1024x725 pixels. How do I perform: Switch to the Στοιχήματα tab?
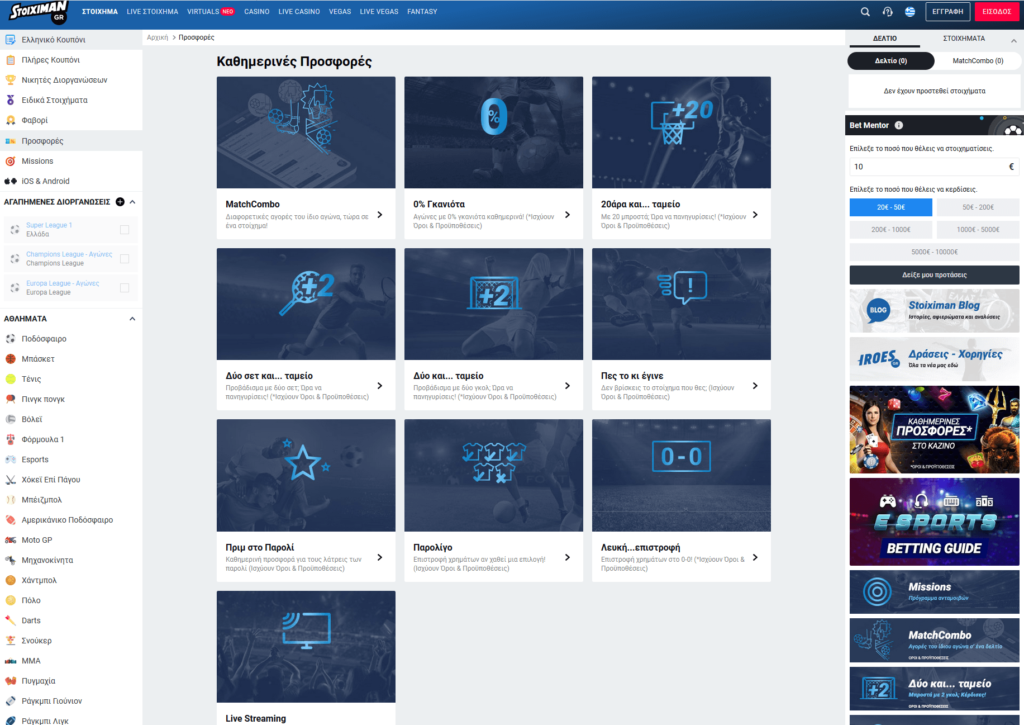click(x=964, y=39)
